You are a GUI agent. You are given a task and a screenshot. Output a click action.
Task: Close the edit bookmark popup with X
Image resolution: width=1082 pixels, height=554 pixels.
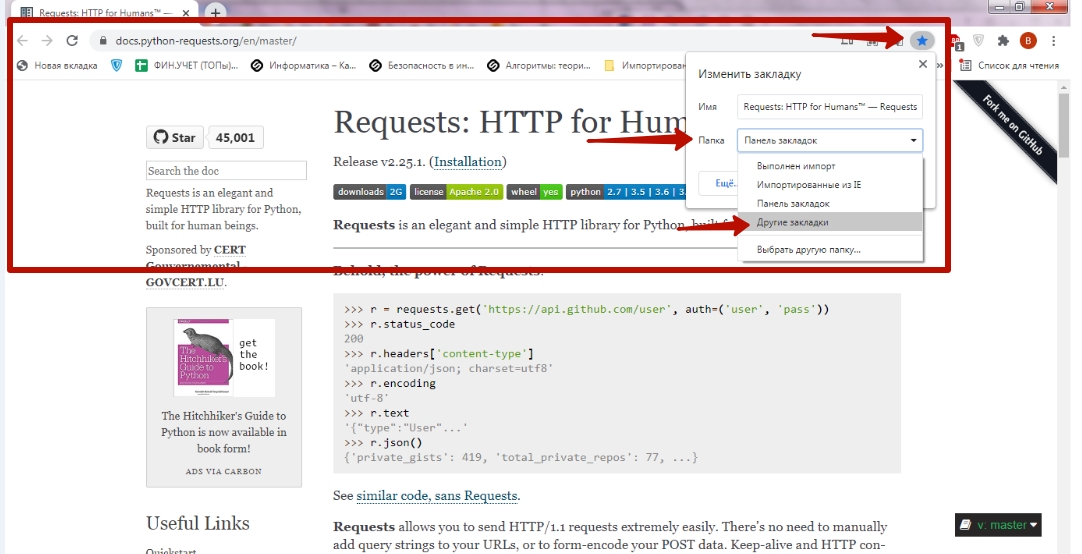[x=922, y=64]
